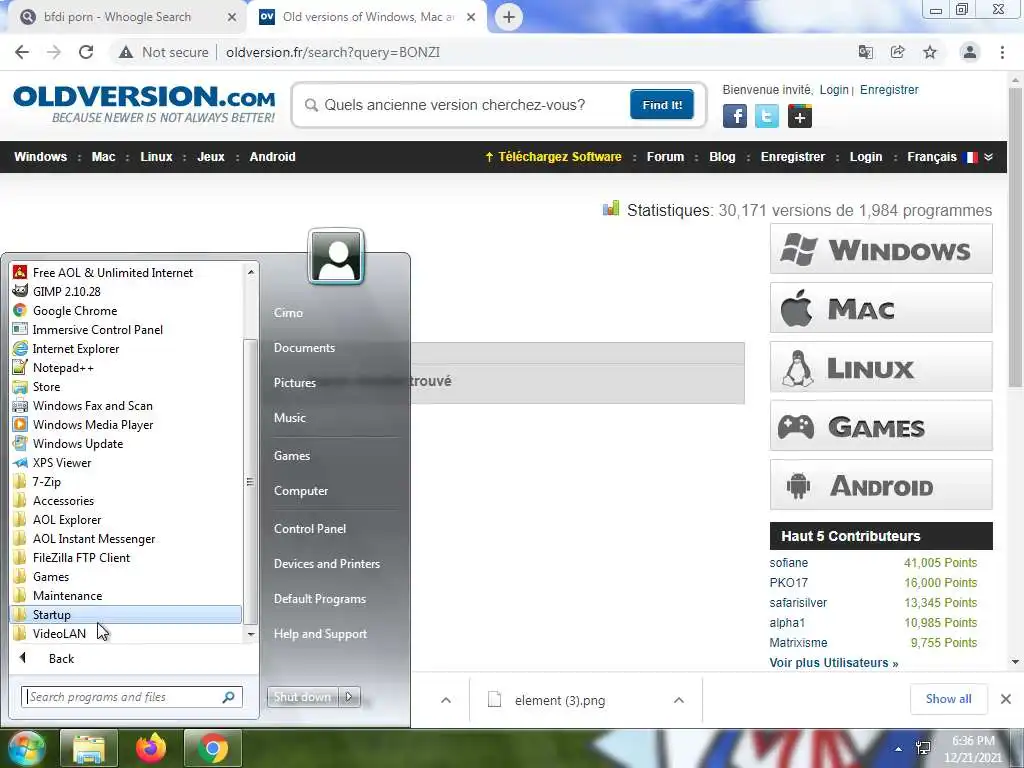Screen dimensions: 1024x768
Task: Open Help and Support
Action: pos(320,633)
